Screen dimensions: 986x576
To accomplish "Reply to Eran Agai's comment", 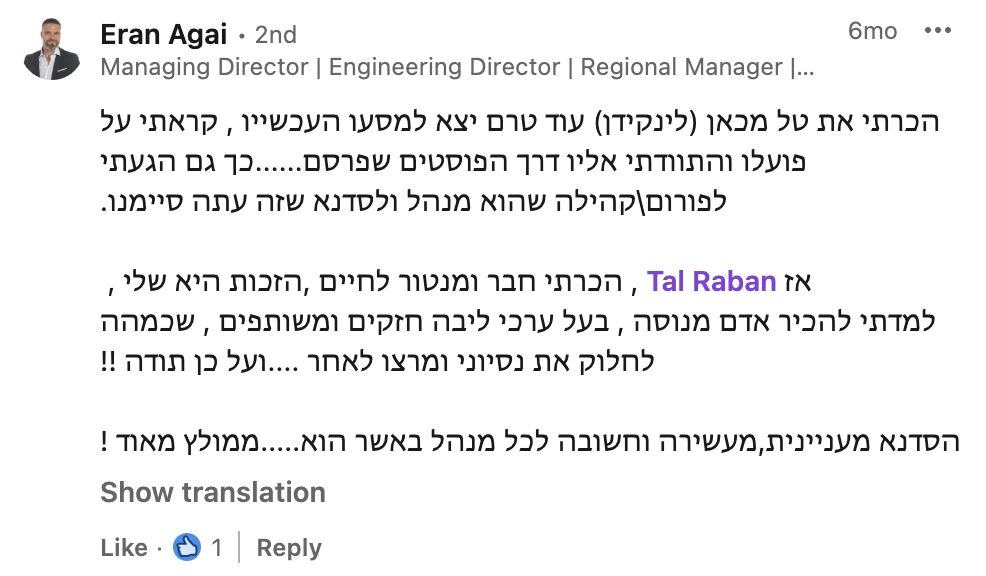I will pos(289,547).
